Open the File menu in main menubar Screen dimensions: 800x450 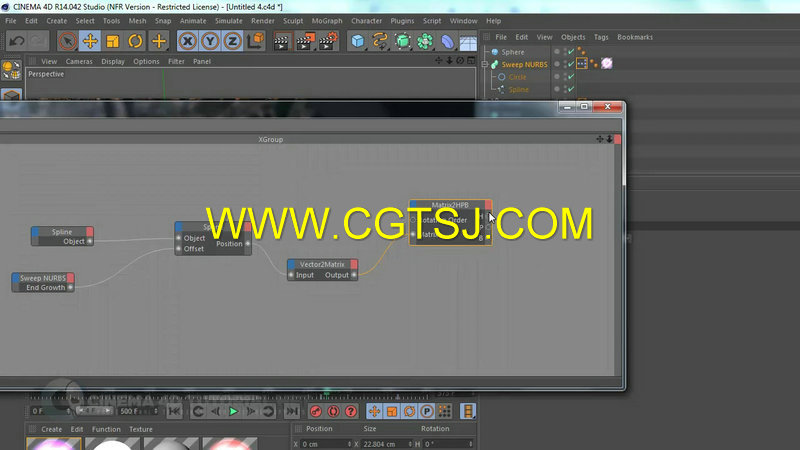pos(11,21)
